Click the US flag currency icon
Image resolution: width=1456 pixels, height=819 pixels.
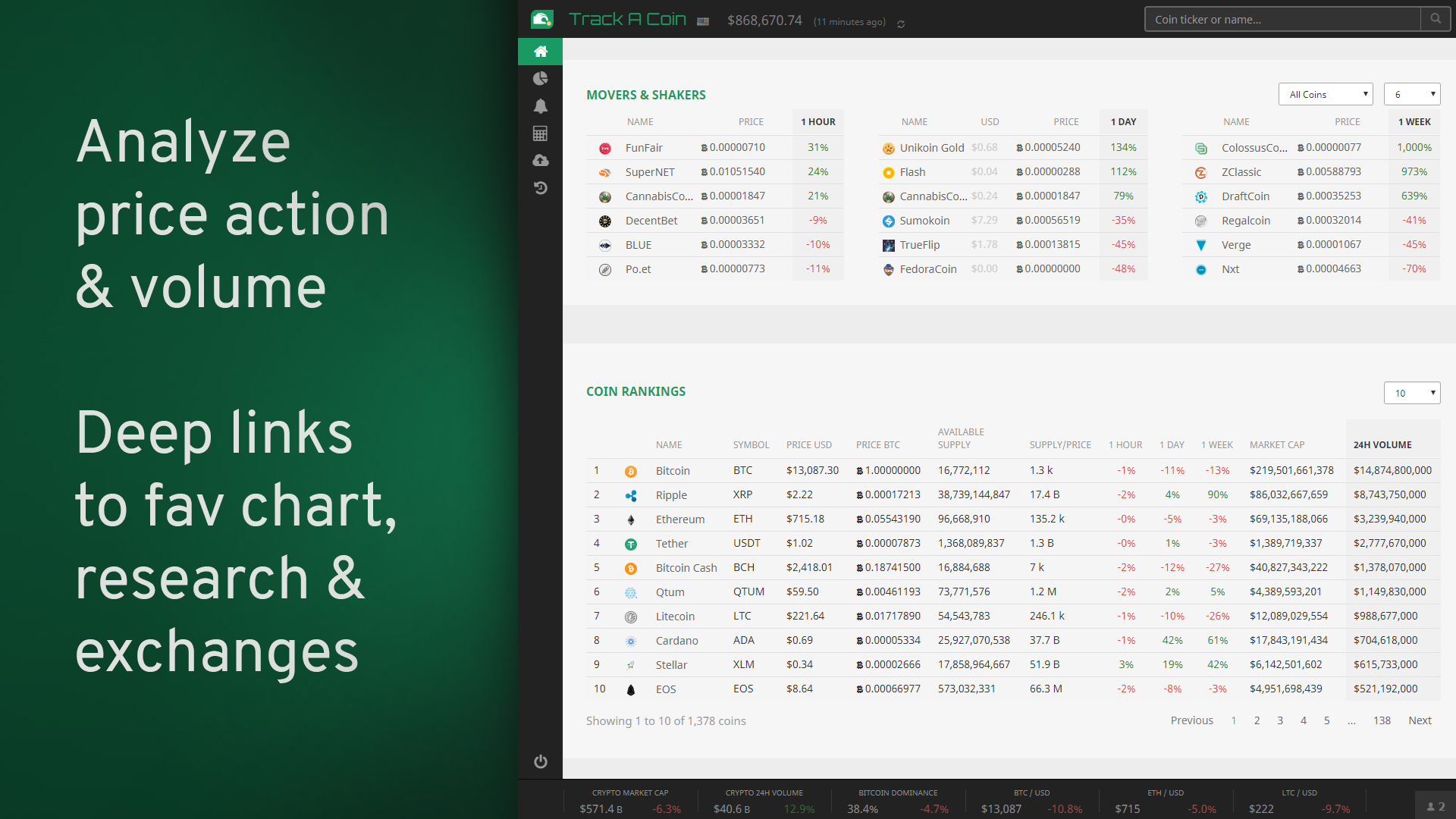point(702,22)
